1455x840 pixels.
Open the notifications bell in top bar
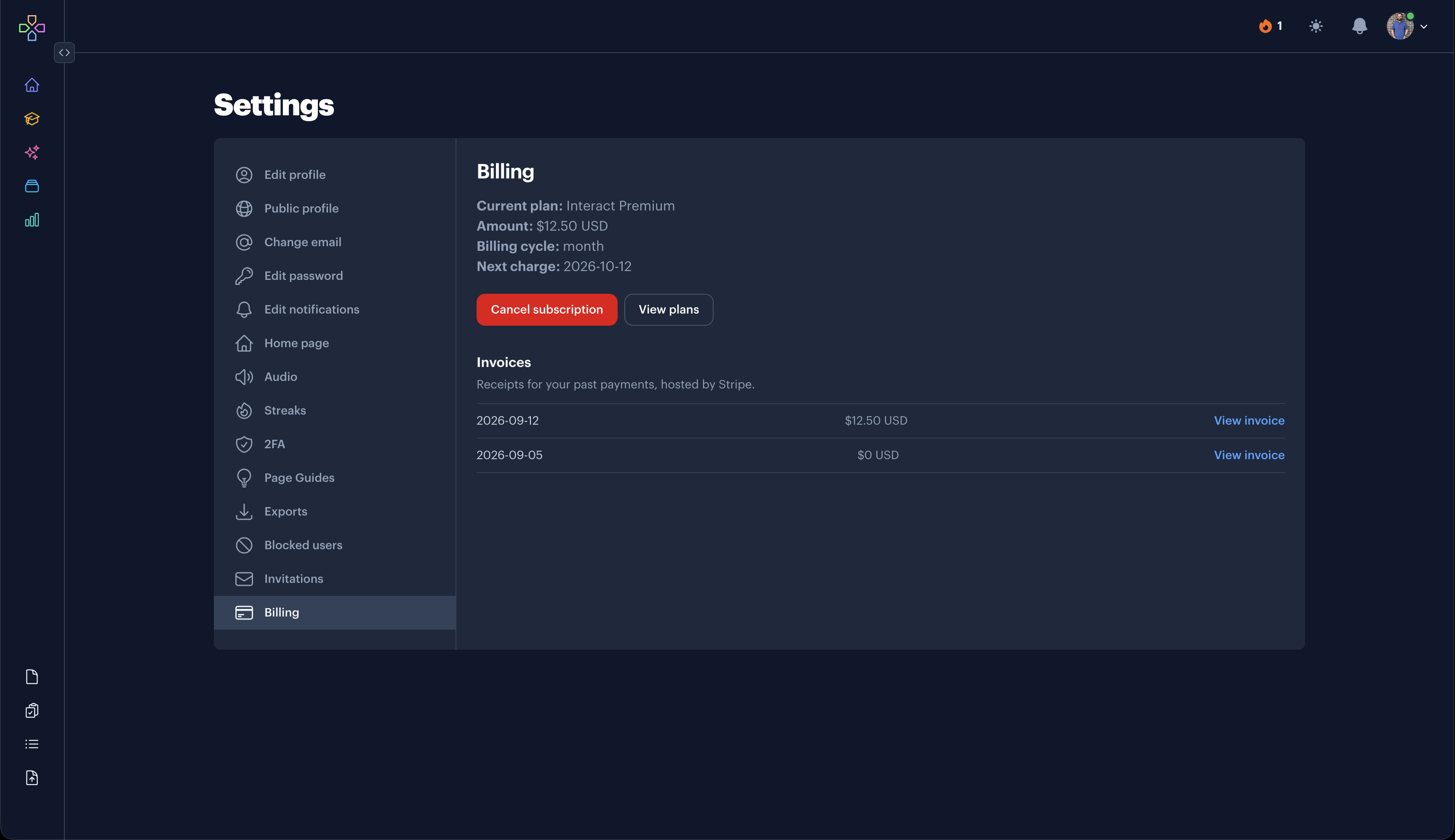(x=1359, y=26)
